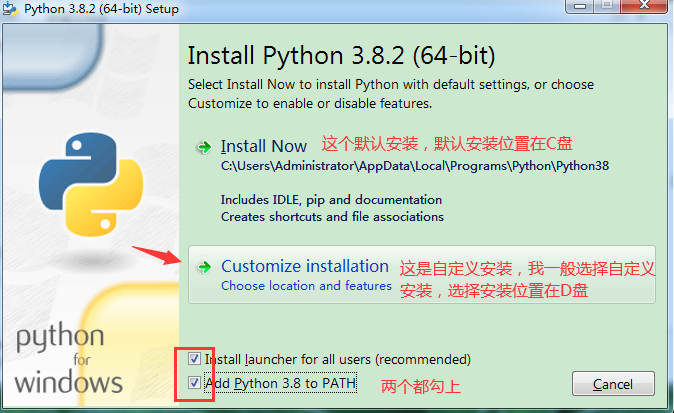Toggle Install launcher for all users checkbox
Viewport: 674px width, 413px height.
tap(194, 358)
